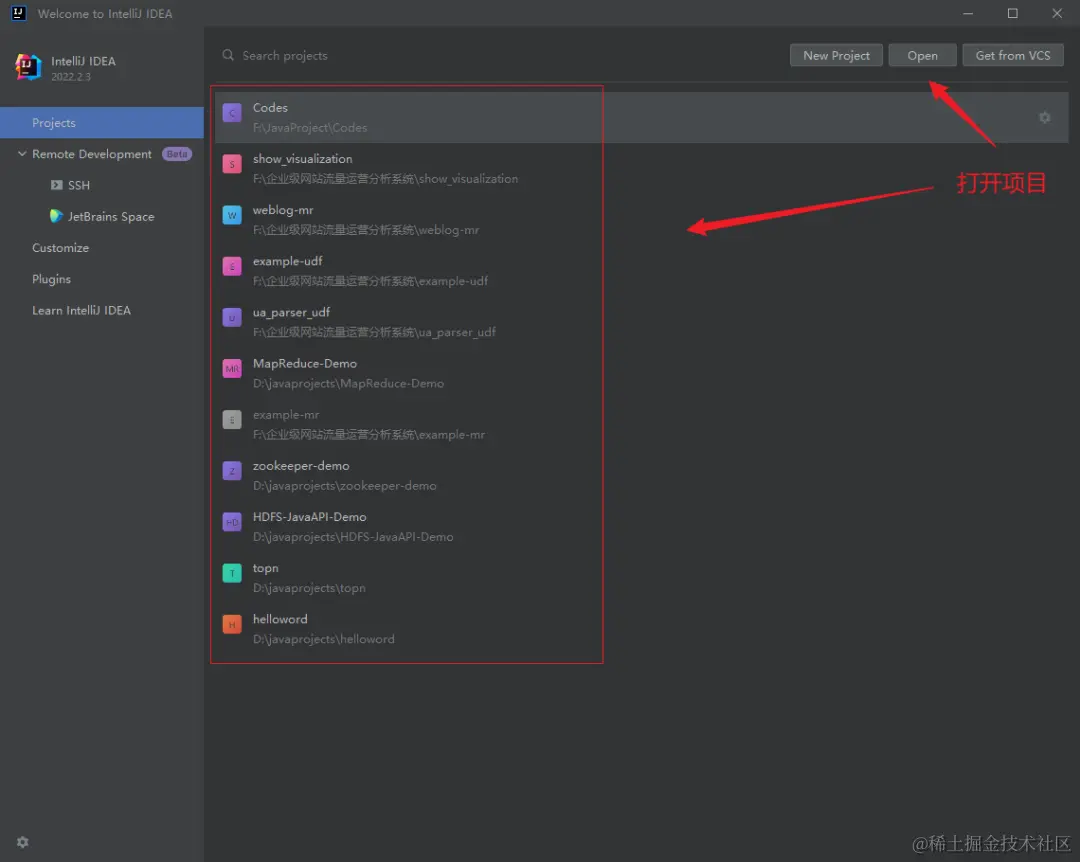The image size is (1080, 862).
Task: Click the zookeeper-demo project icon
Action: (232, 471)
